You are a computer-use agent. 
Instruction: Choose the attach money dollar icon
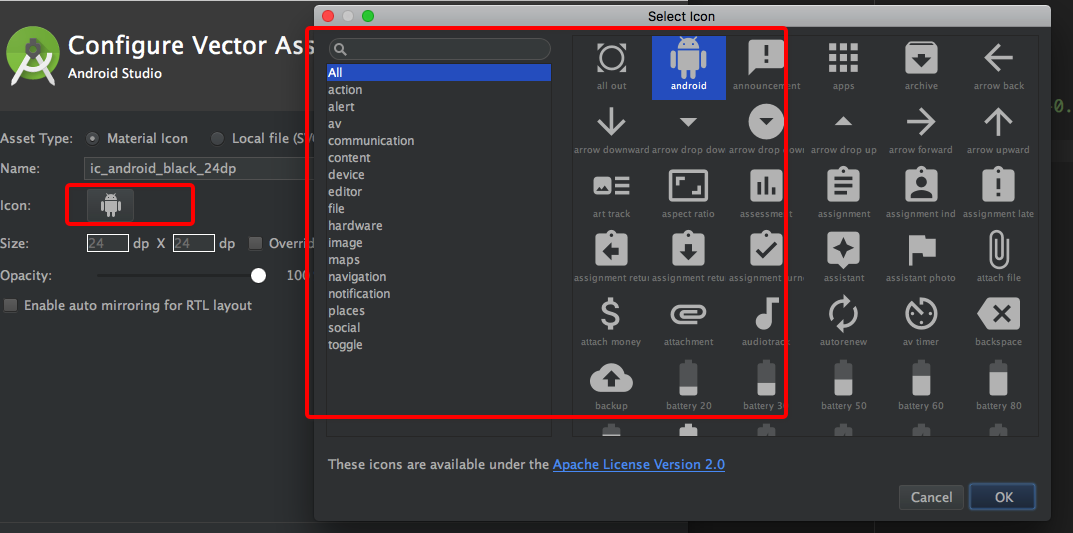pos(611,313)
